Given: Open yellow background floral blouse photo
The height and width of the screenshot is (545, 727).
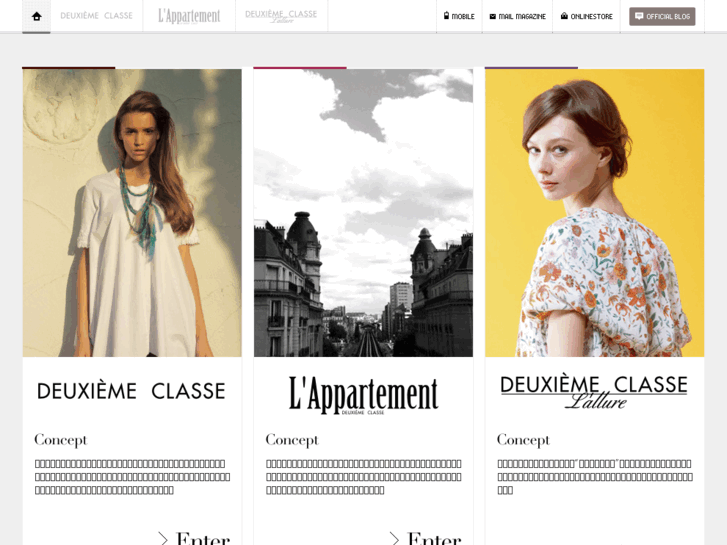Looking at the screenshot, I should [x=595, y=213].
